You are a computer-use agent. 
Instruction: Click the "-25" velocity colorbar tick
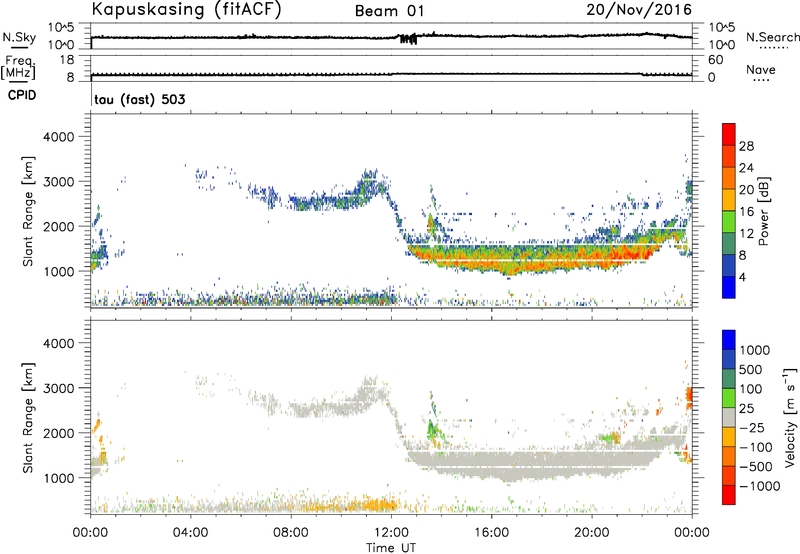752,428
